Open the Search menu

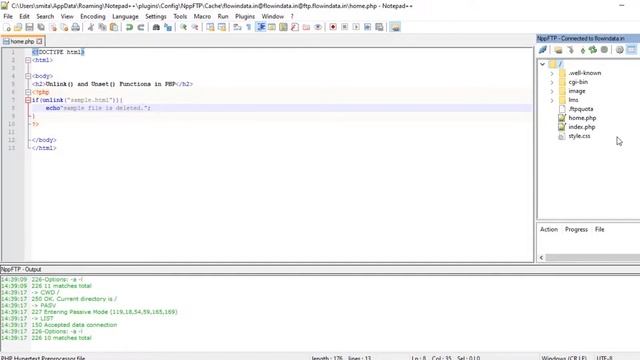[45, 16]
